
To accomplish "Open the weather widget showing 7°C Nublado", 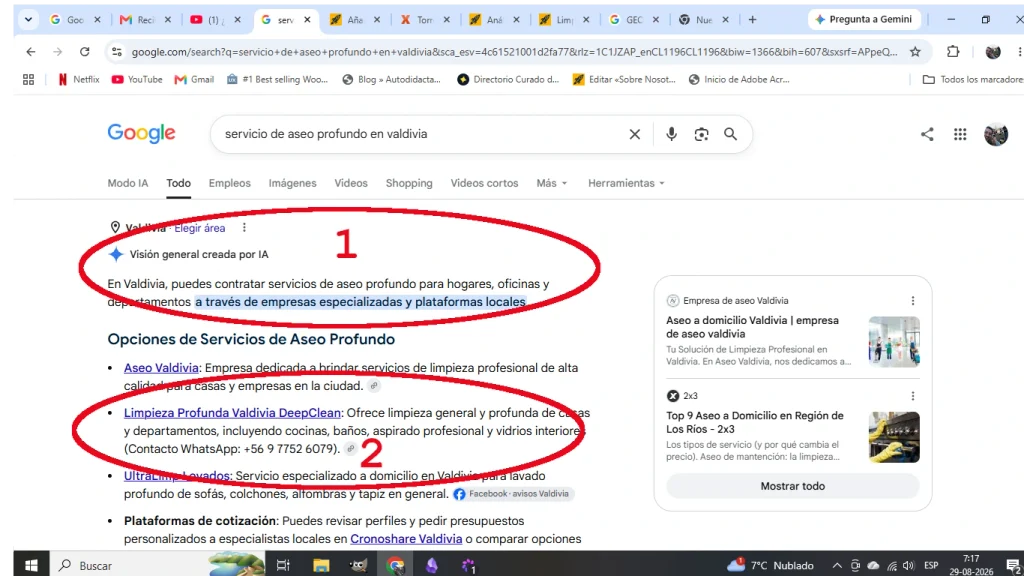I will 771,565.
